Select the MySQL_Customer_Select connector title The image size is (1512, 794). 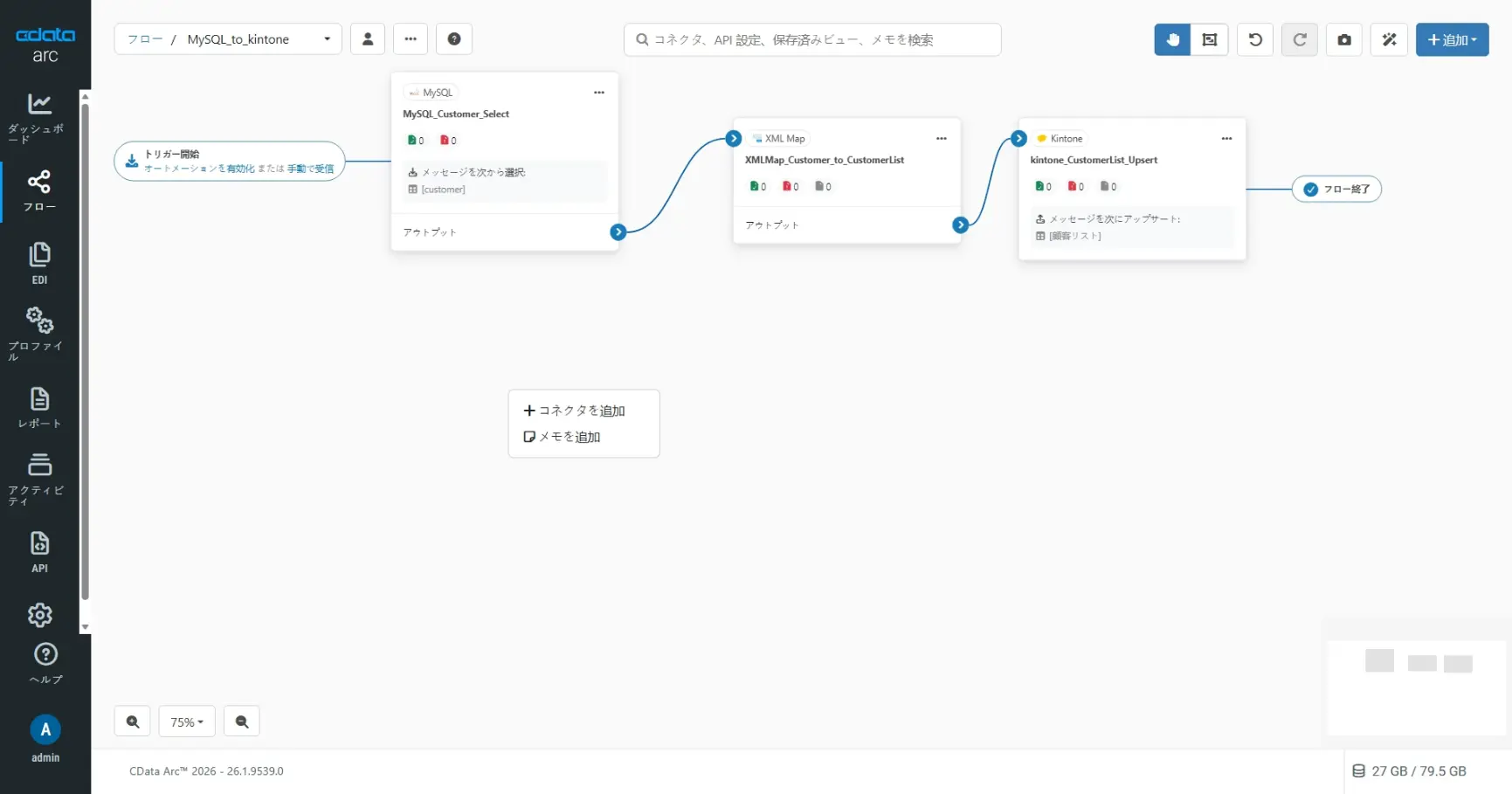[x=456, y=114]
